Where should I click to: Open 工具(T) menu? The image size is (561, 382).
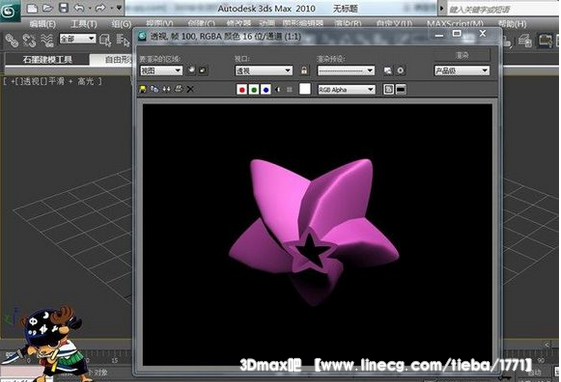click(84, 24)
